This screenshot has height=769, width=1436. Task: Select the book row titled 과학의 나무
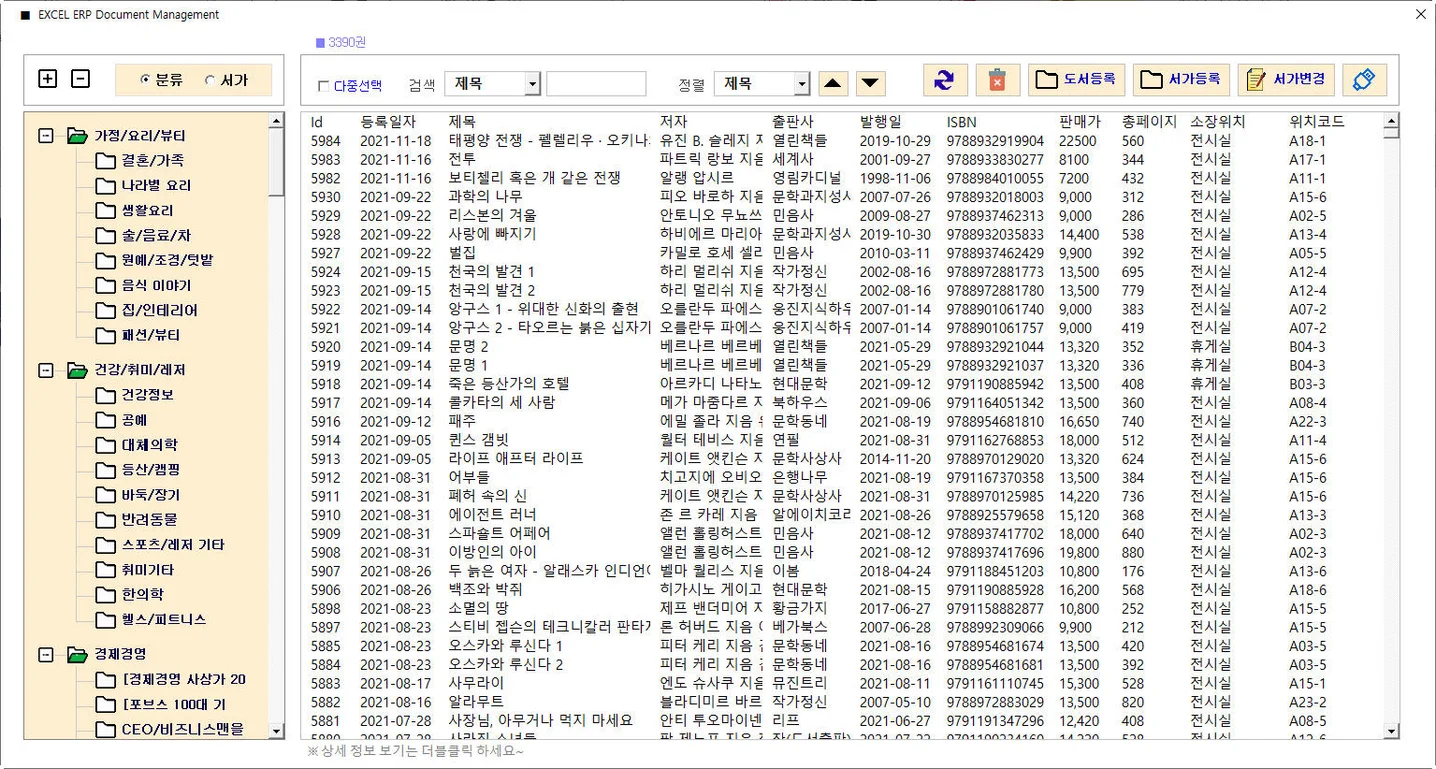pos(842,197)
